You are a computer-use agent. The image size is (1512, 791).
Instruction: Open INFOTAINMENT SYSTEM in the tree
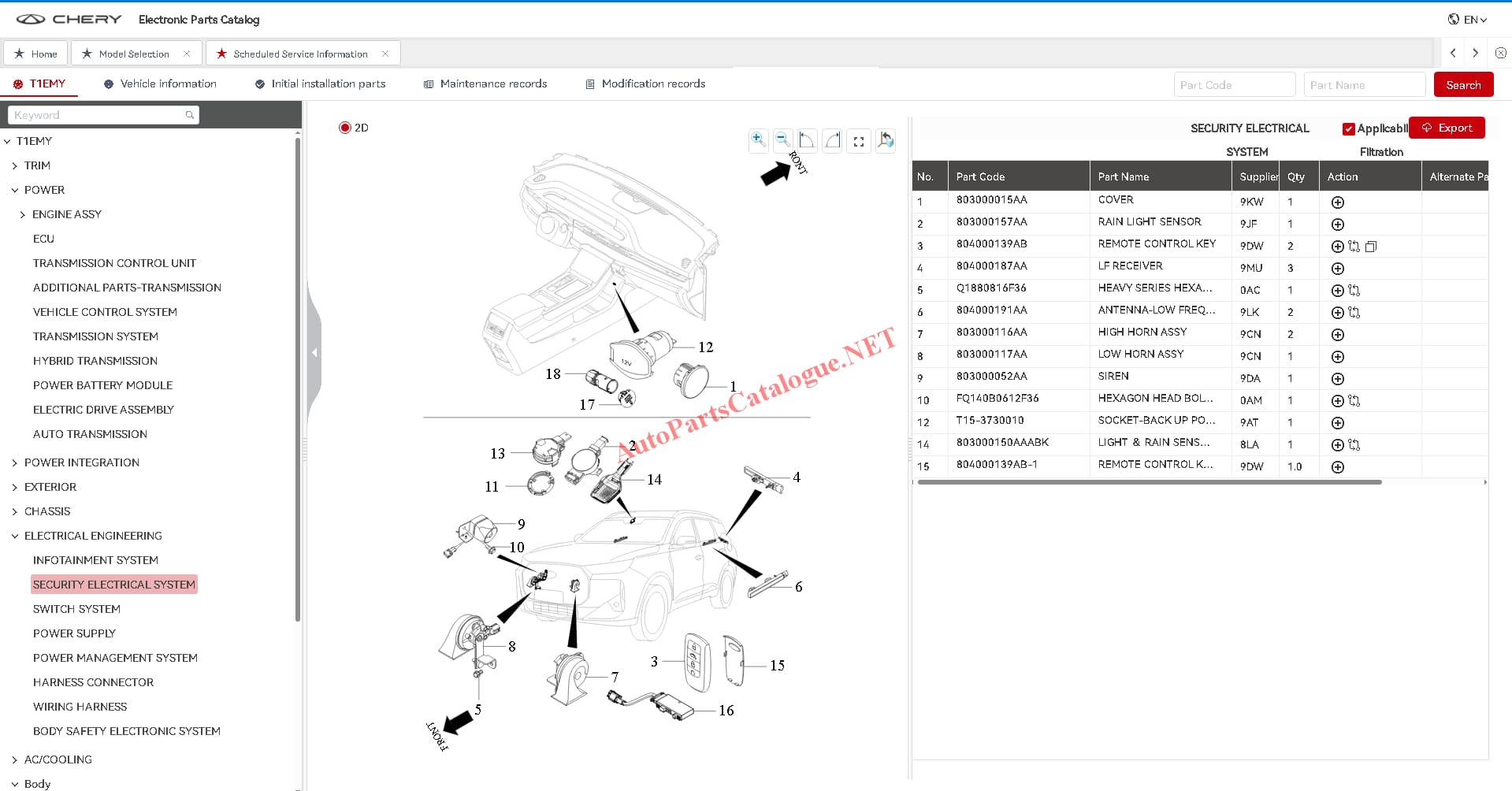(x=95, y=560)
